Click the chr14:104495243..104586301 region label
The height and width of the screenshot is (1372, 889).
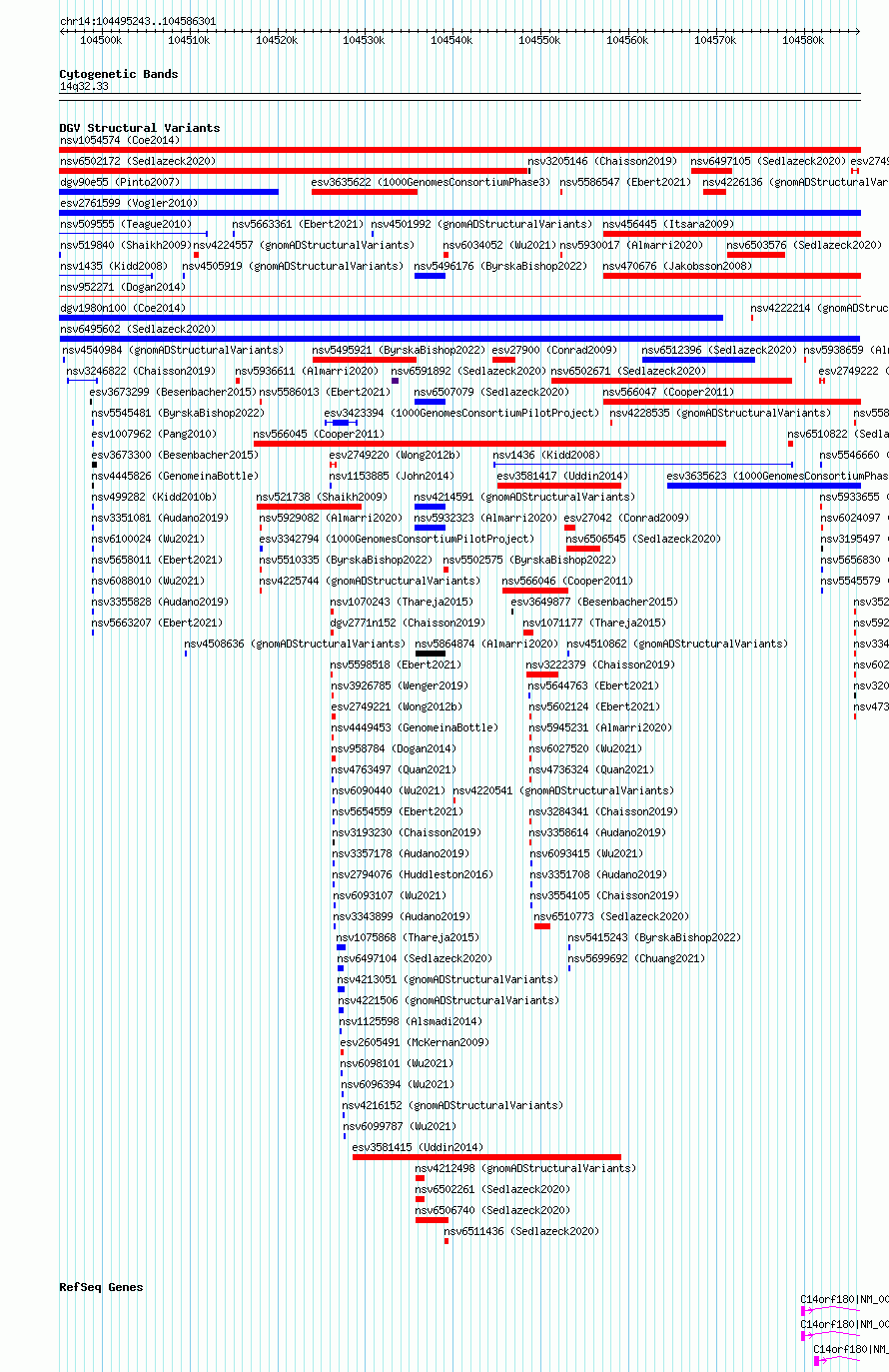point(138,21)
